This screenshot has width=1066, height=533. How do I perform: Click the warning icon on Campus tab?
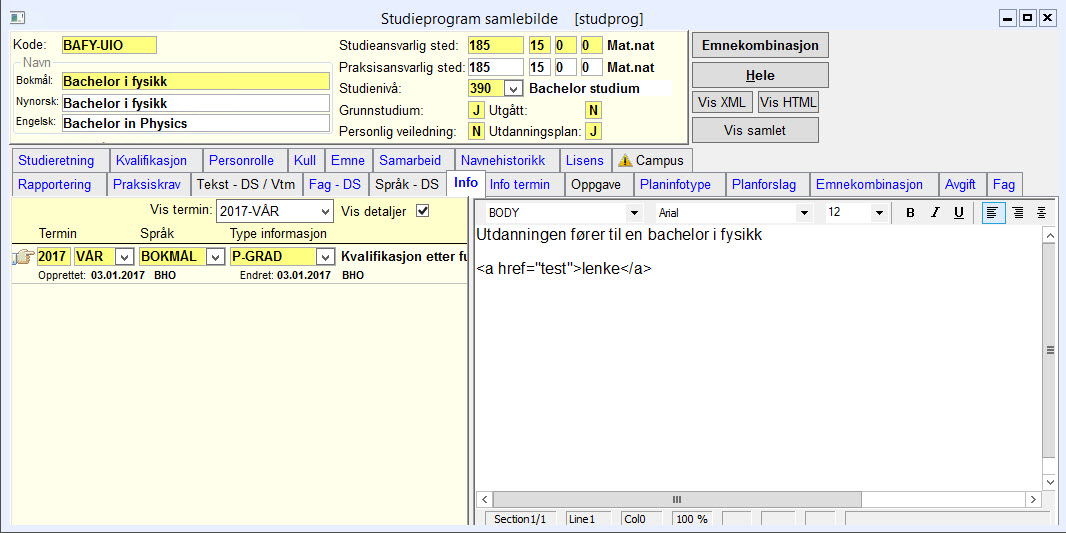point(625,161)
